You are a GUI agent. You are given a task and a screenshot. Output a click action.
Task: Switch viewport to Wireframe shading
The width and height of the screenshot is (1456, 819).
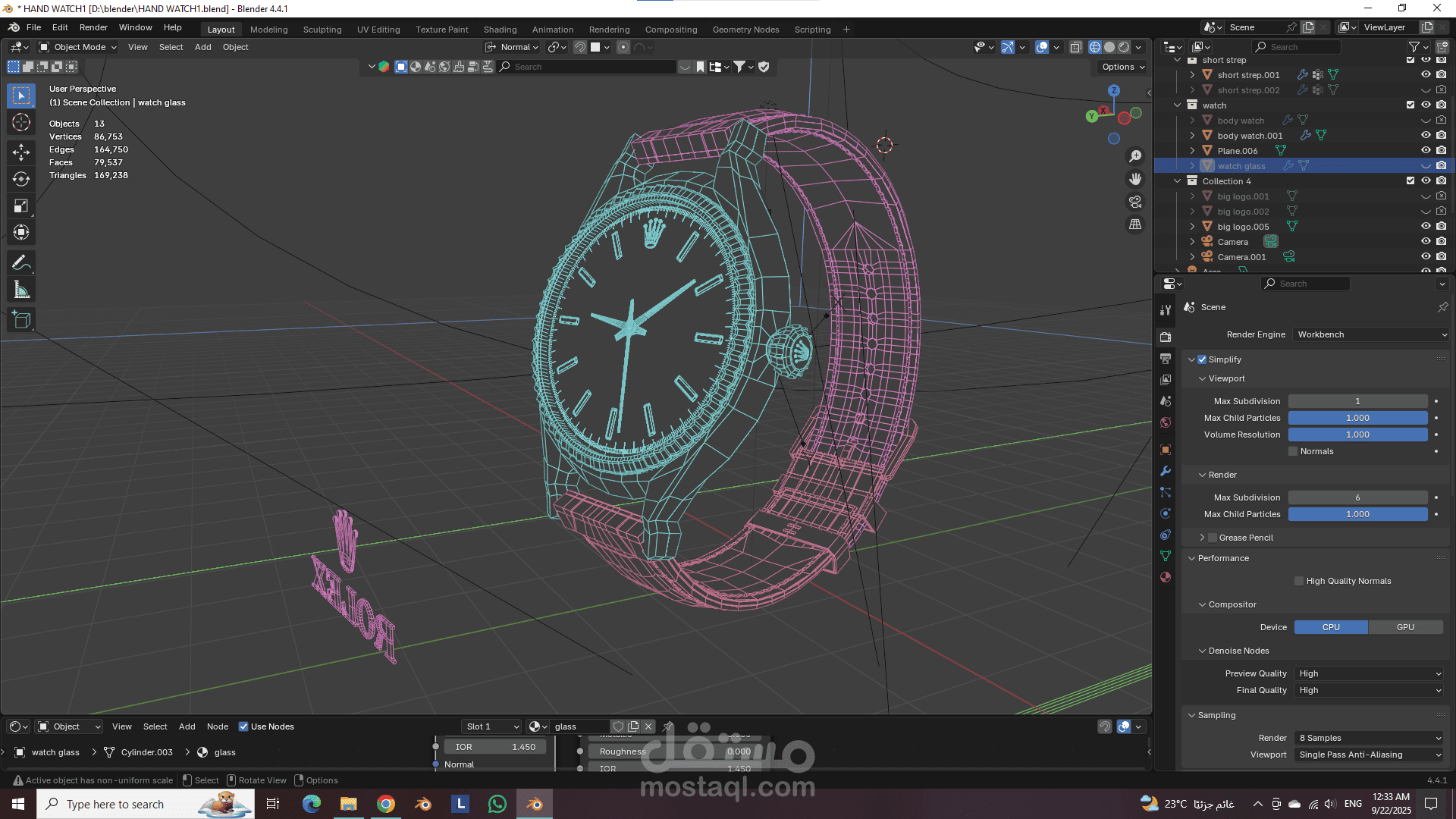coord(1095,47)
